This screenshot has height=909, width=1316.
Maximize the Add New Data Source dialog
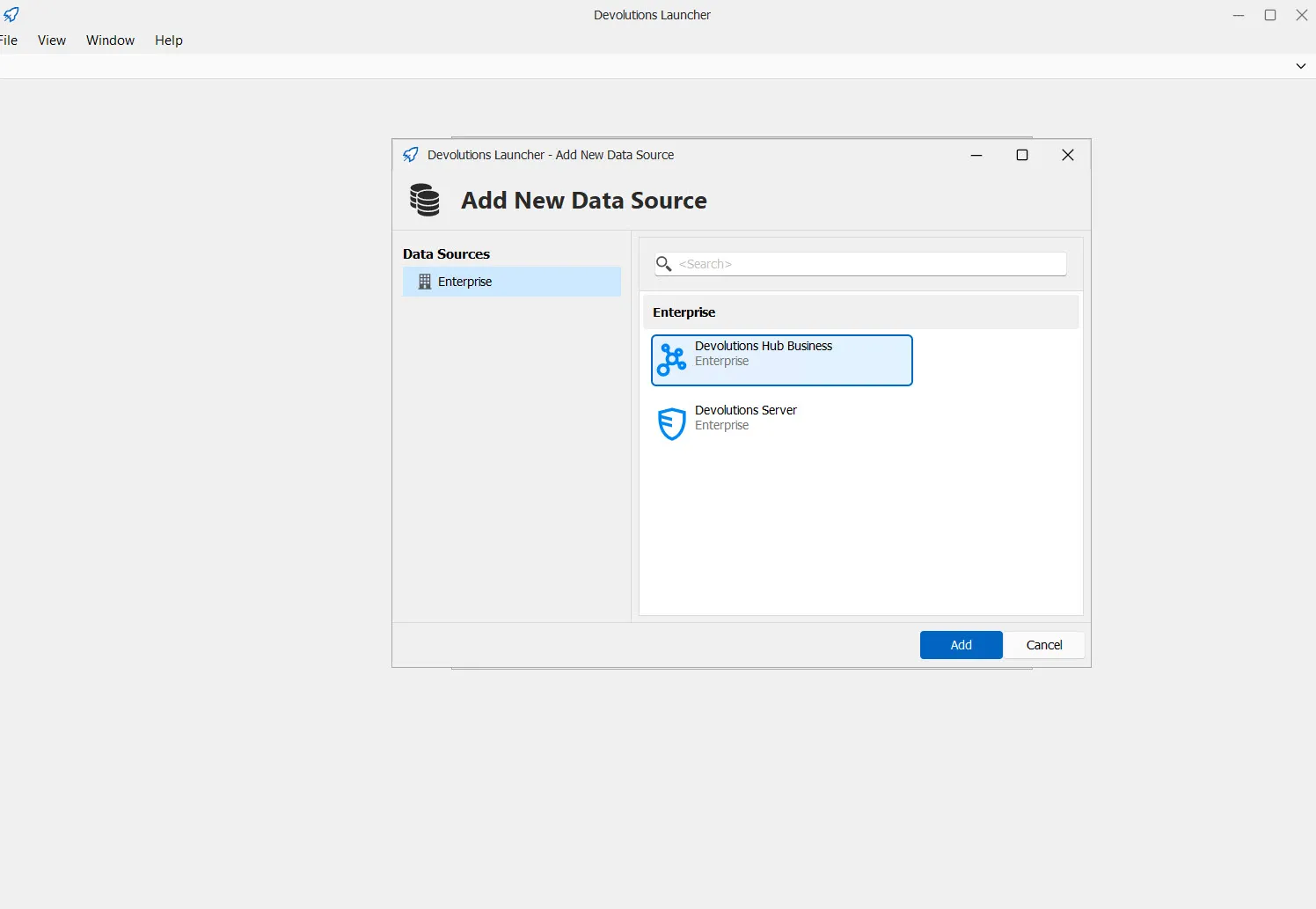(x=1022, y=155)
